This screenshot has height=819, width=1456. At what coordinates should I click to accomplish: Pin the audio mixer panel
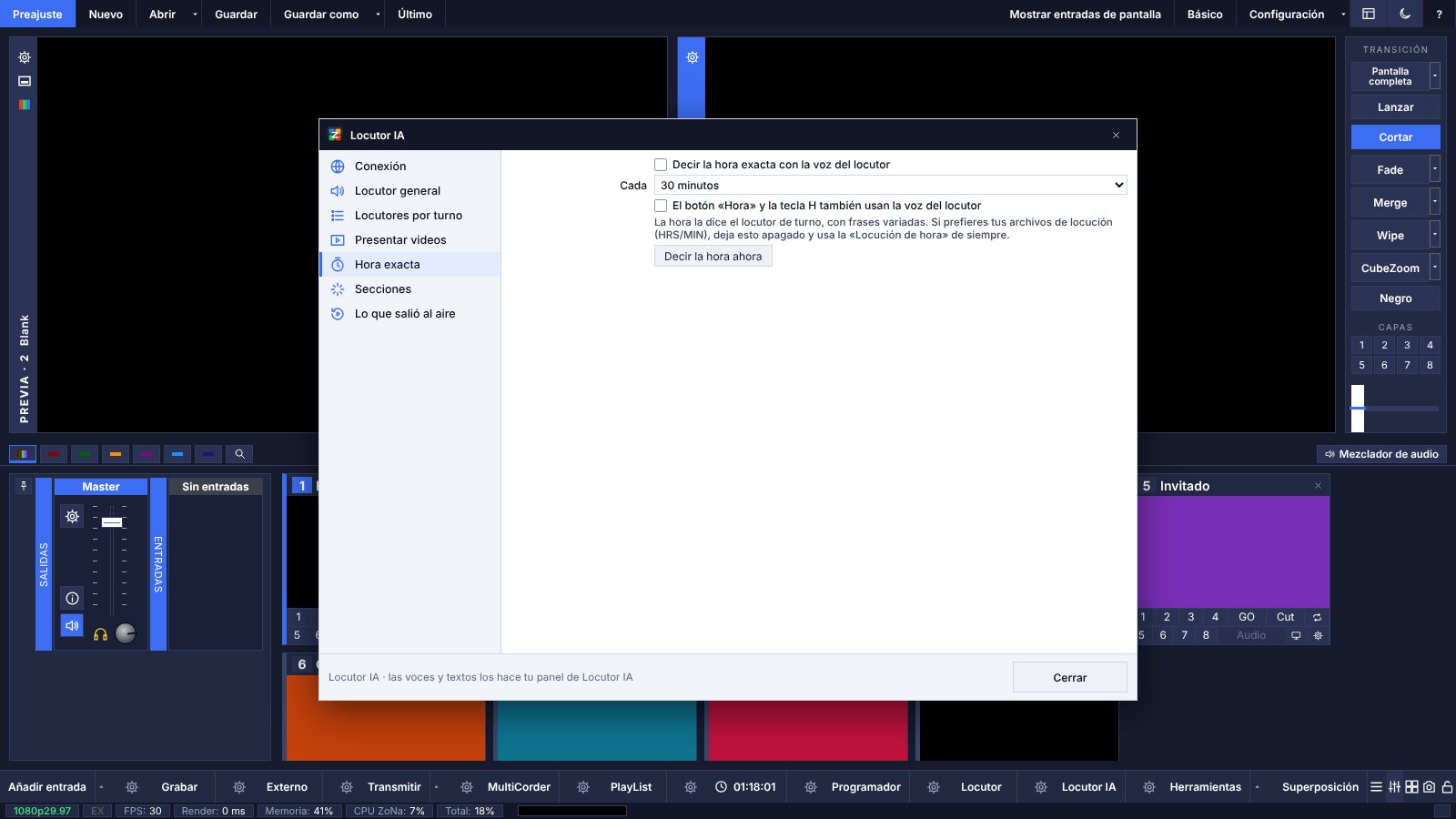25,486
